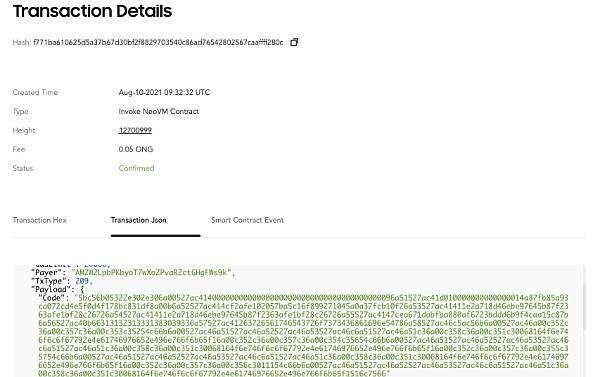This screenshot has height=377, width=600.
Task: Click the Height field label
Action: (24, 130)
